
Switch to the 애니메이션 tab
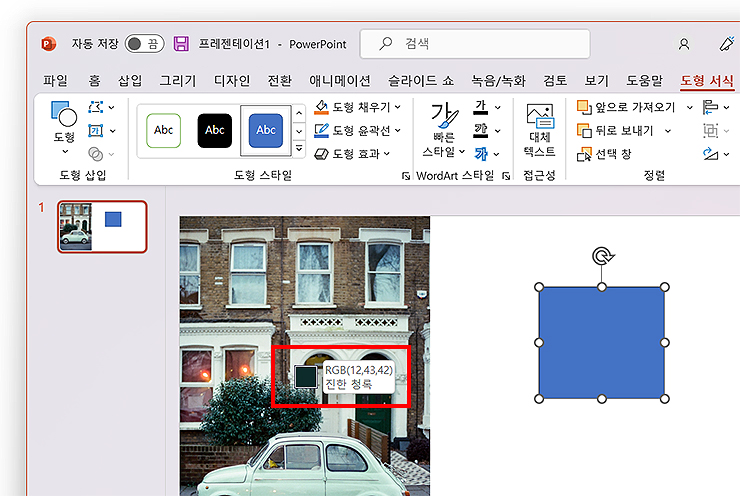[x=340, y=81]
